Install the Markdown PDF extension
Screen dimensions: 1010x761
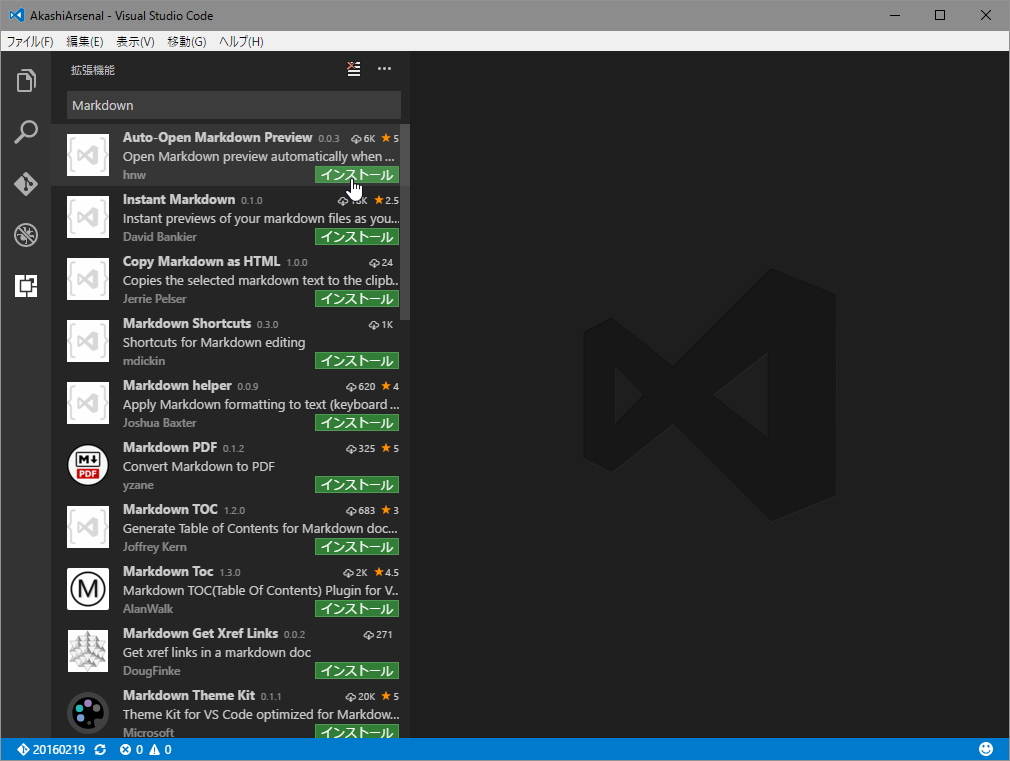click(x=357, y=484)
